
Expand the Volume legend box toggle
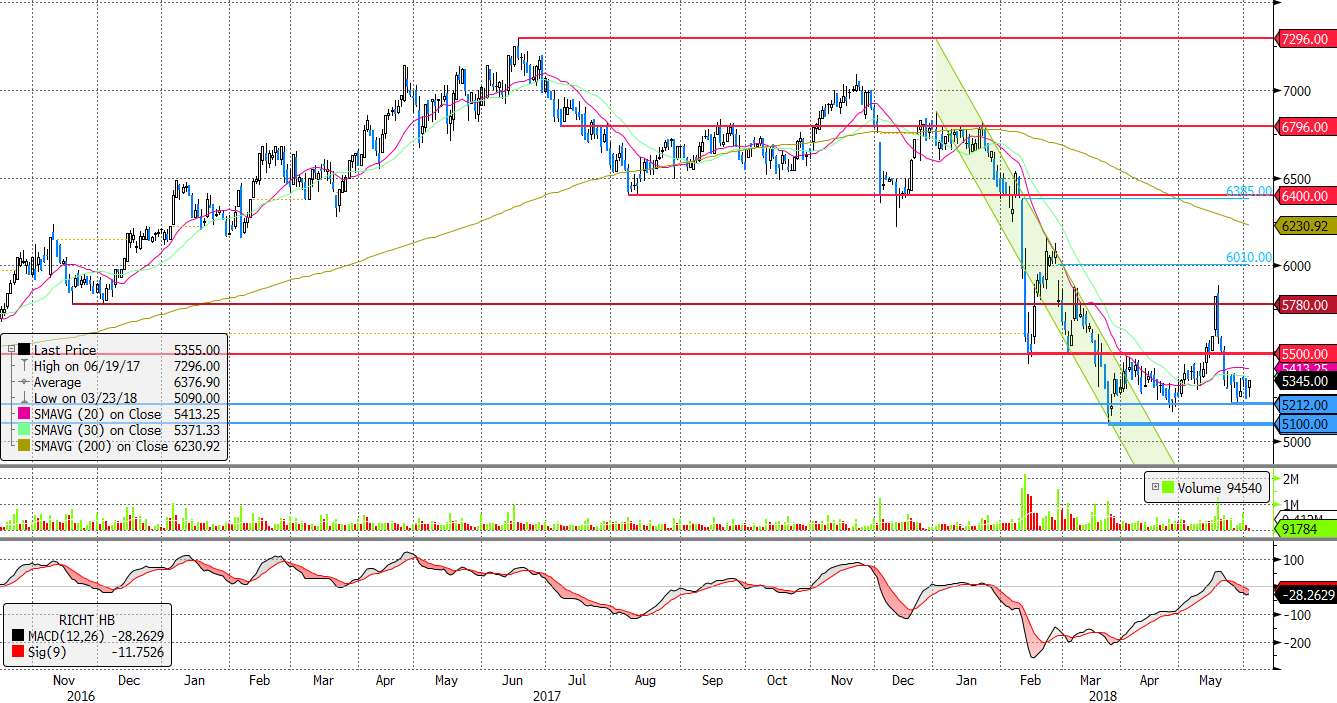[x=1155, y=488]
